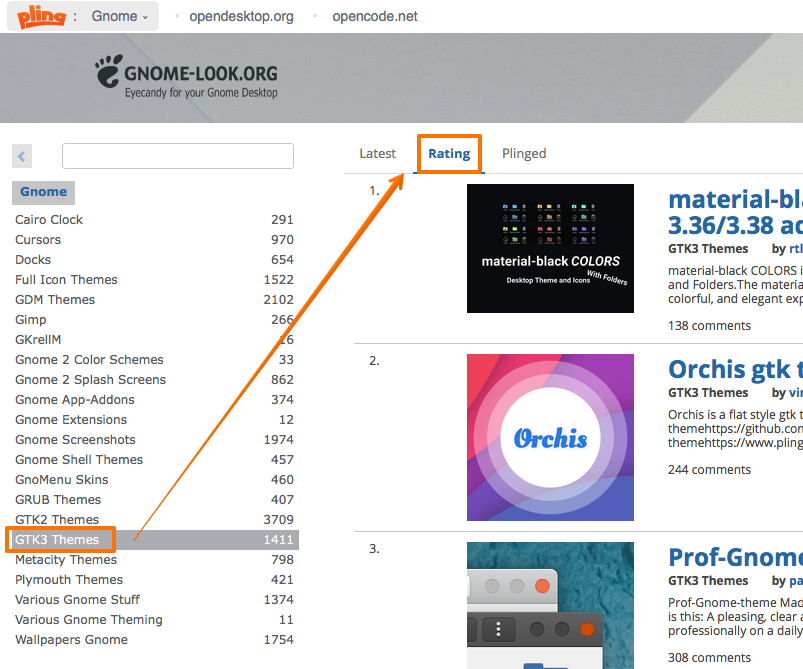Open the Orchis theme thumbnail
Screen dimensions: 803x669
click(550, 437)
